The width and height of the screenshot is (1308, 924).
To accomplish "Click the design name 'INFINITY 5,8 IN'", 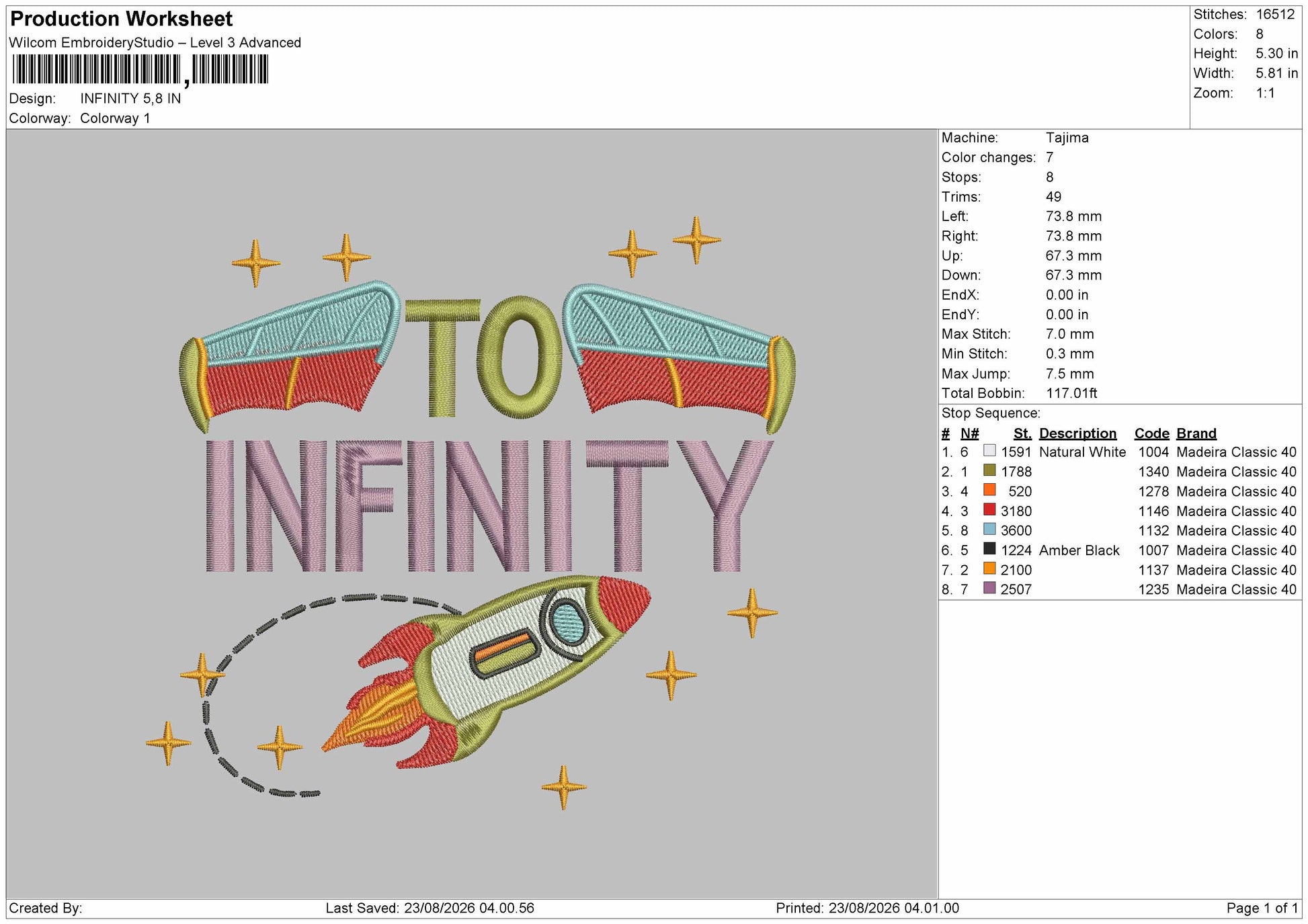I will tap(130, 99).
